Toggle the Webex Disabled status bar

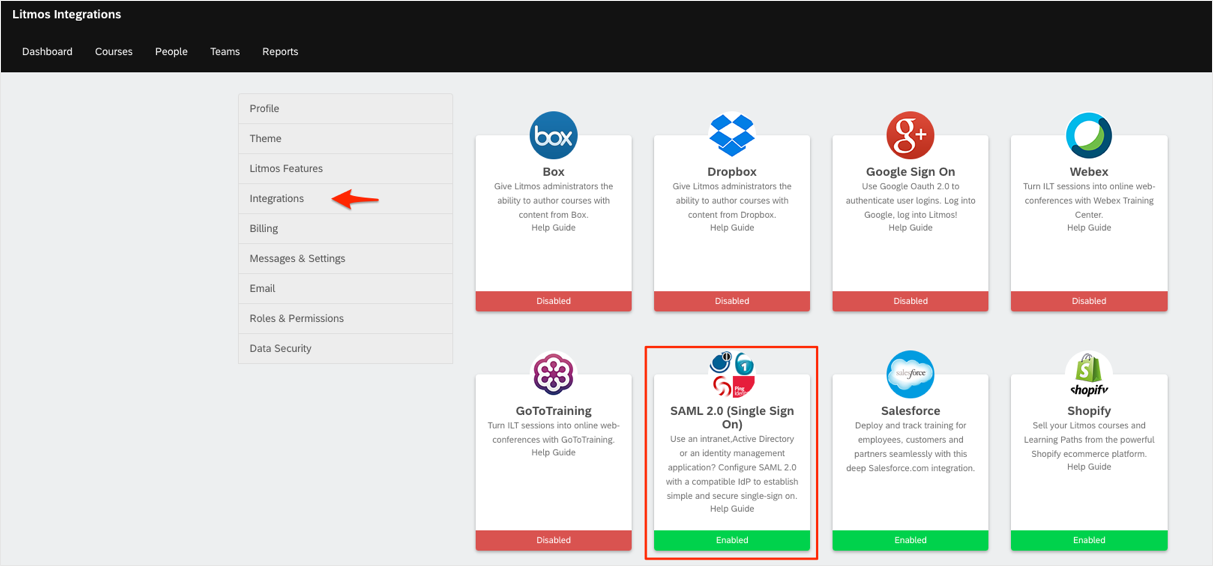tap(1089, 301)
